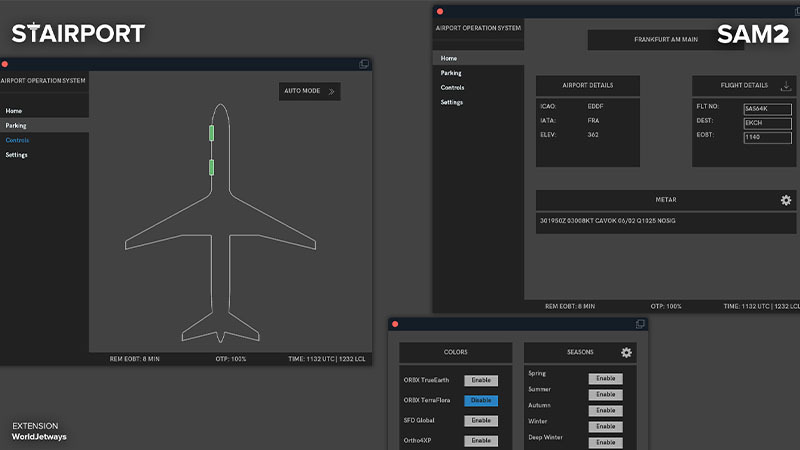Click the front green aircraft door marker
Screen dimensions: 800x450
pos(211,134)
